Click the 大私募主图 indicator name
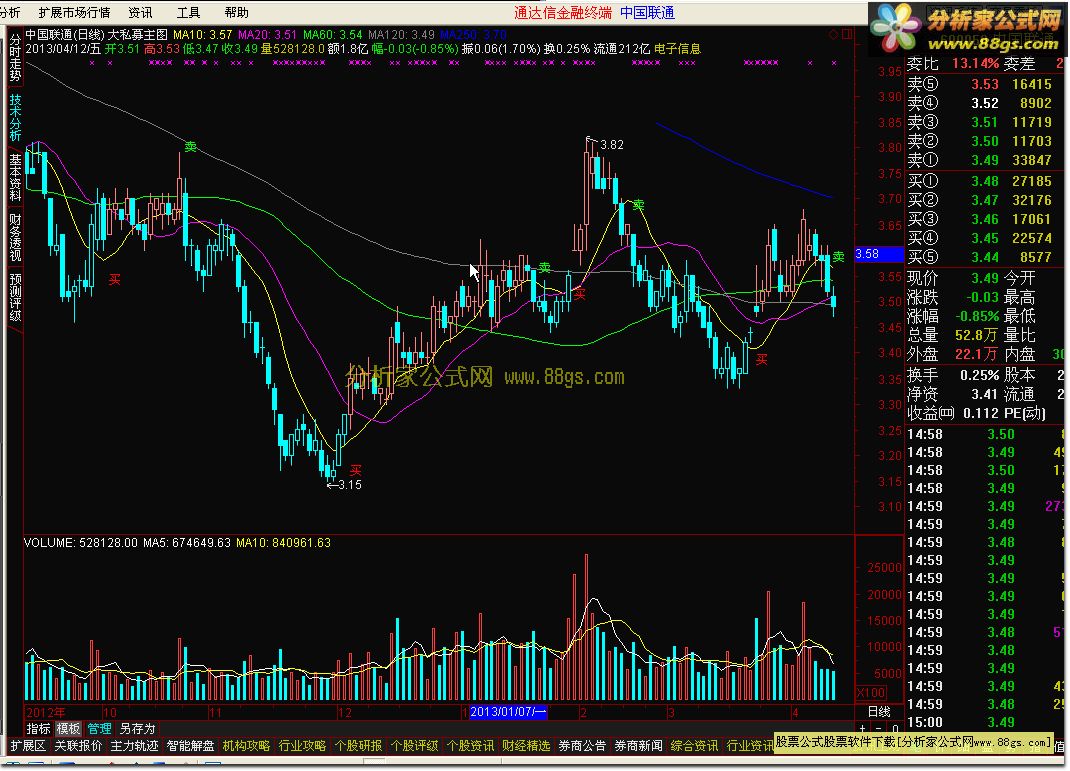Screen dimensions: 1070x771 (138, 34)
